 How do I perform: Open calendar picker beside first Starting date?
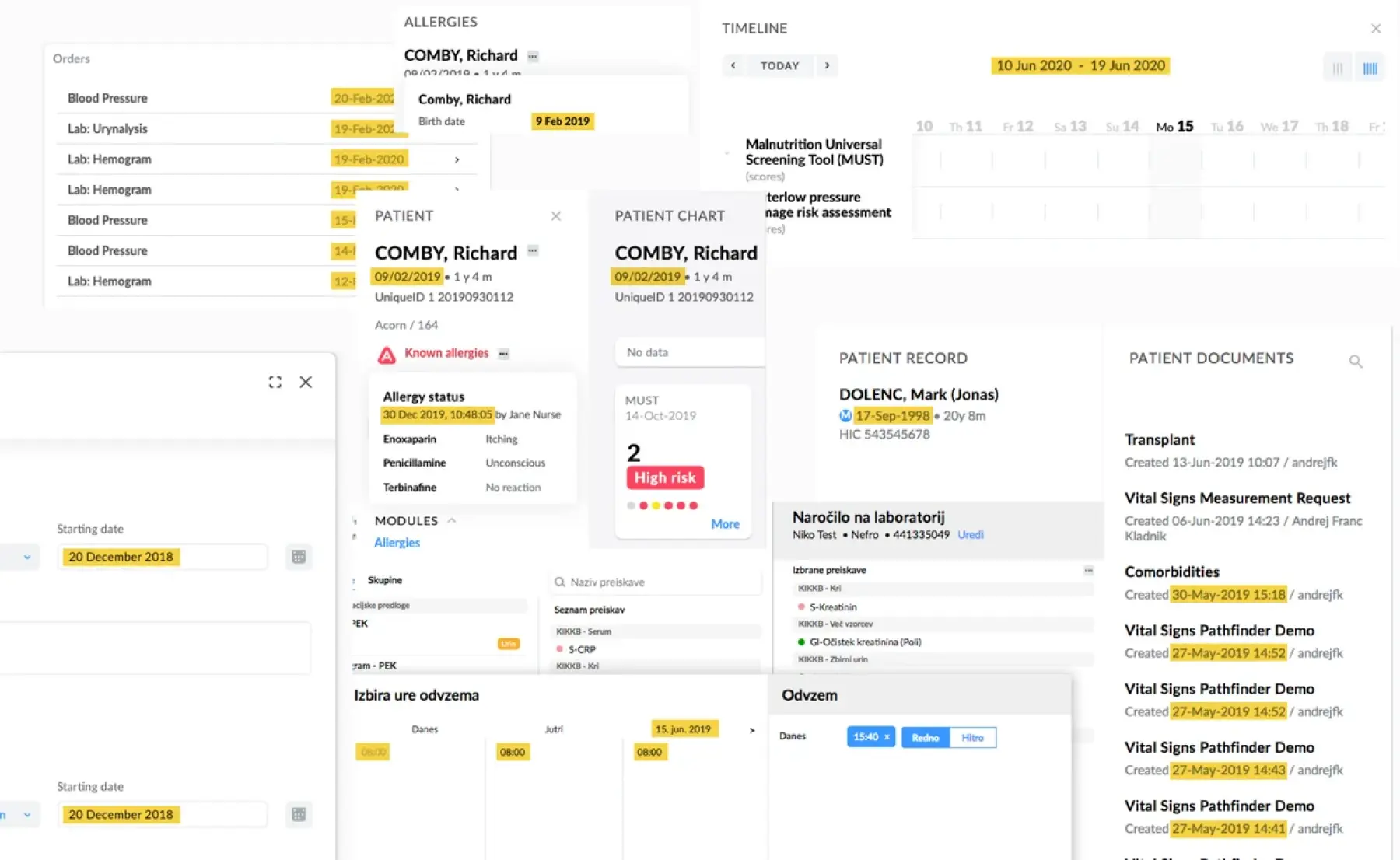click(299, 557)
